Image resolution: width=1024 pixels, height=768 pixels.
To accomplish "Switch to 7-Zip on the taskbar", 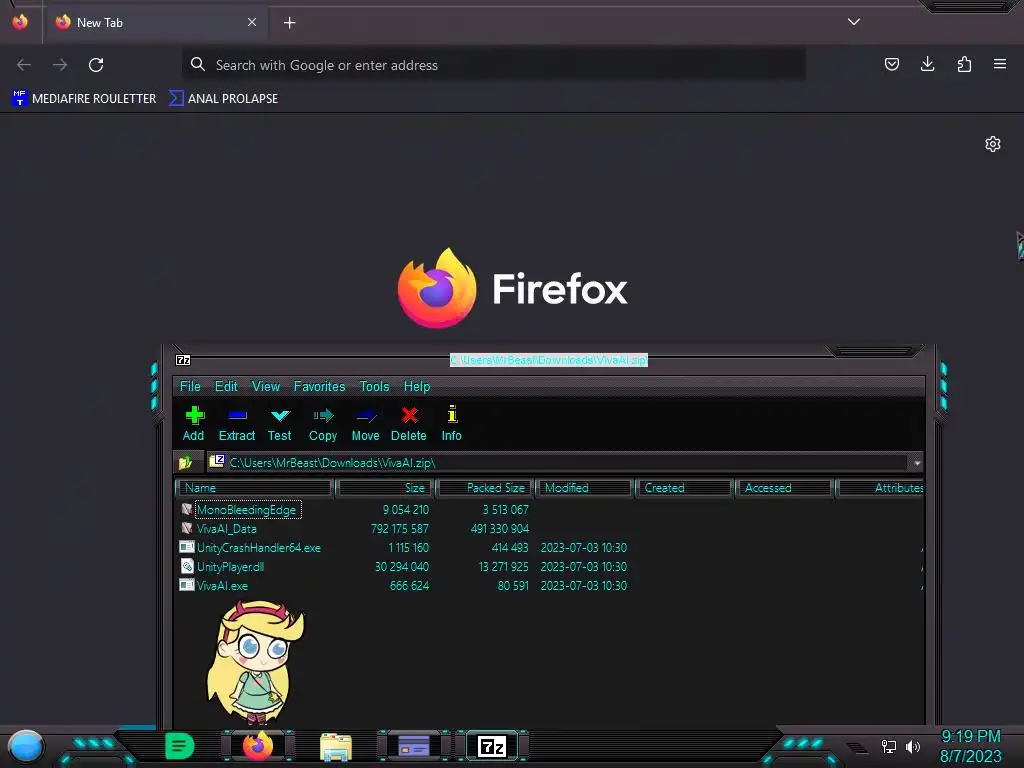I will [x=492, y=746].
